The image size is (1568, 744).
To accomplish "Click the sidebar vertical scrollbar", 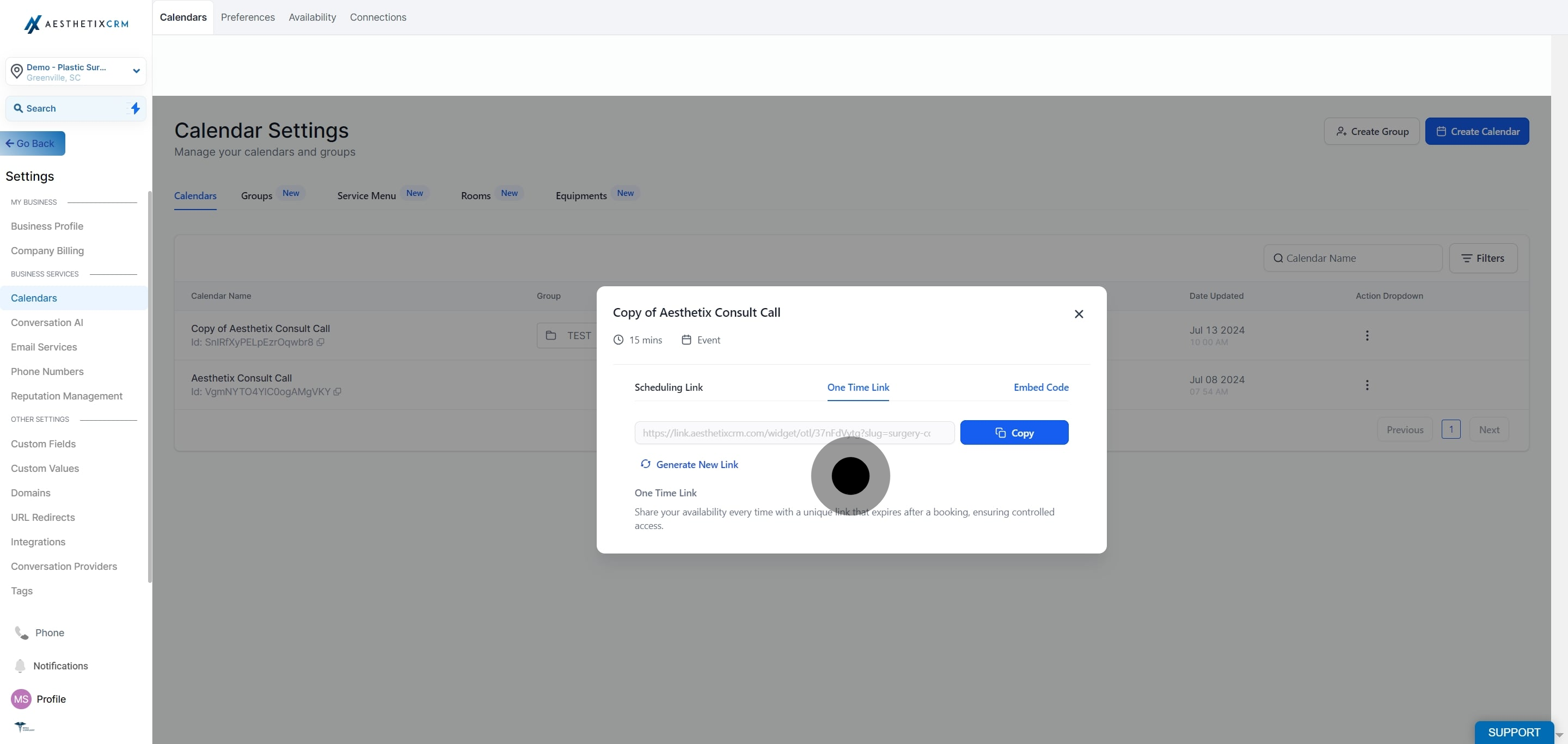I will point(150,387).
